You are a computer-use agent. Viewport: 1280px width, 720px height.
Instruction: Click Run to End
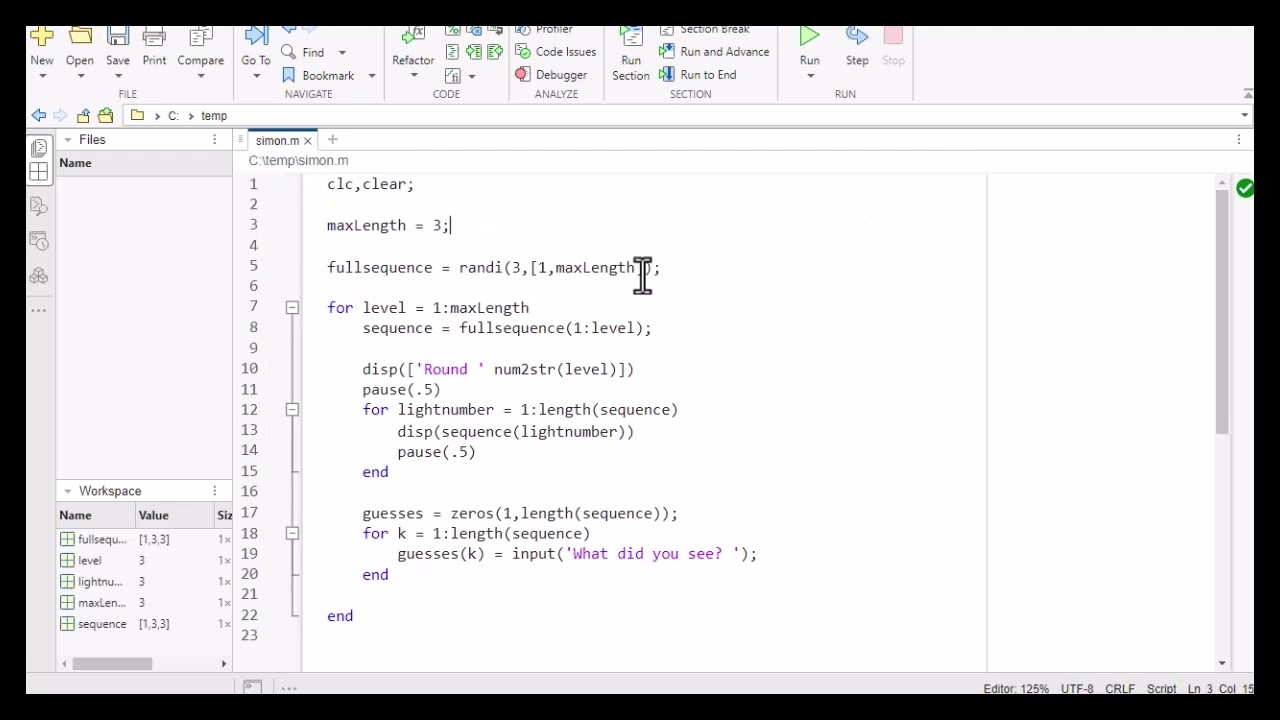(x=698, y=75)
